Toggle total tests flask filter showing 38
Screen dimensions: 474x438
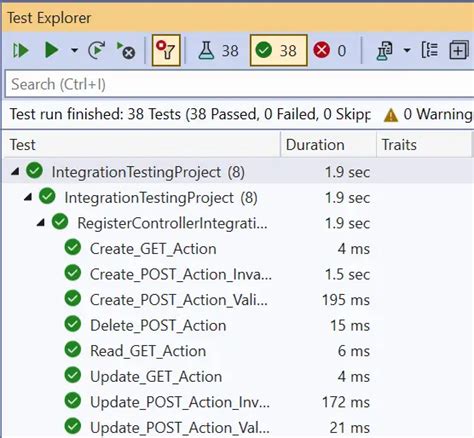pos(218,51)
